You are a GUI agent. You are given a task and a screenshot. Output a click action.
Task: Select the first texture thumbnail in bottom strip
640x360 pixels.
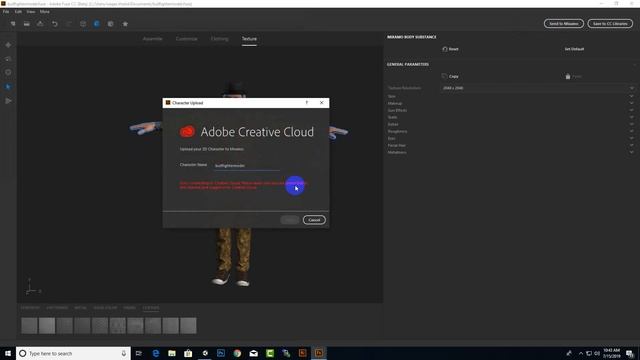pyautogui.click(x=29, y=326)
